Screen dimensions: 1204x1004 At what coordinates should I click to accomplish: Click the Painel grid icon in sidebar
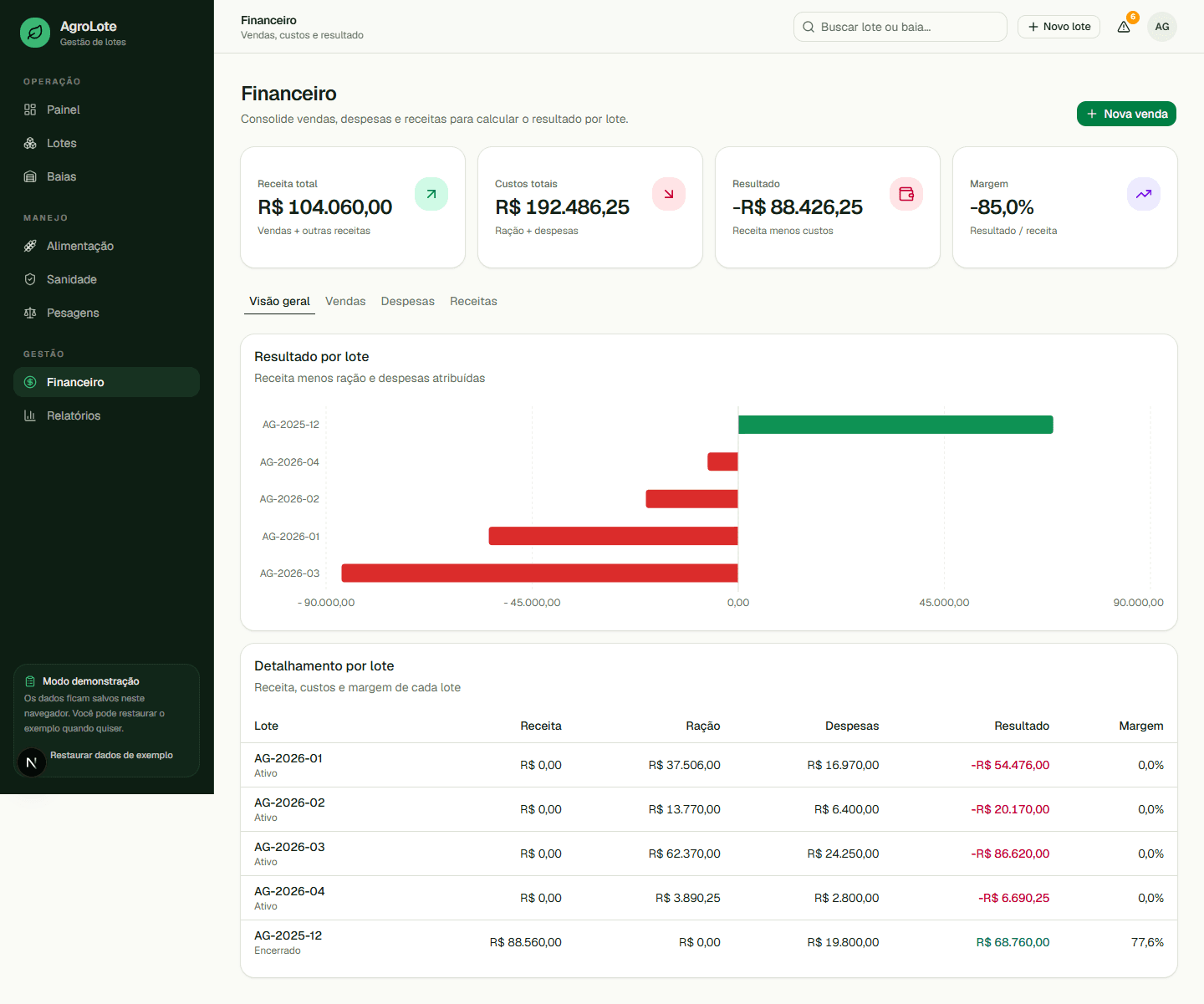pyautogui.click(x=30, y=110)
